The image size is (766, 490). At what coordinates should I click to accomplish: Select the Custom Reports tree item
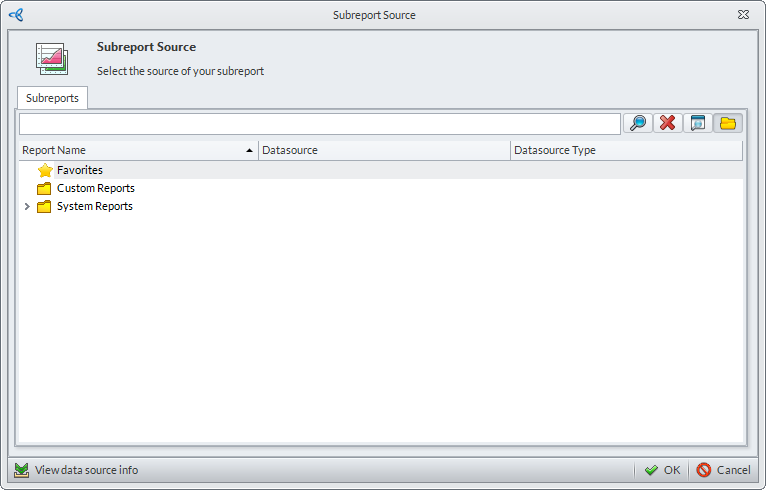click(x=96, y=189)
